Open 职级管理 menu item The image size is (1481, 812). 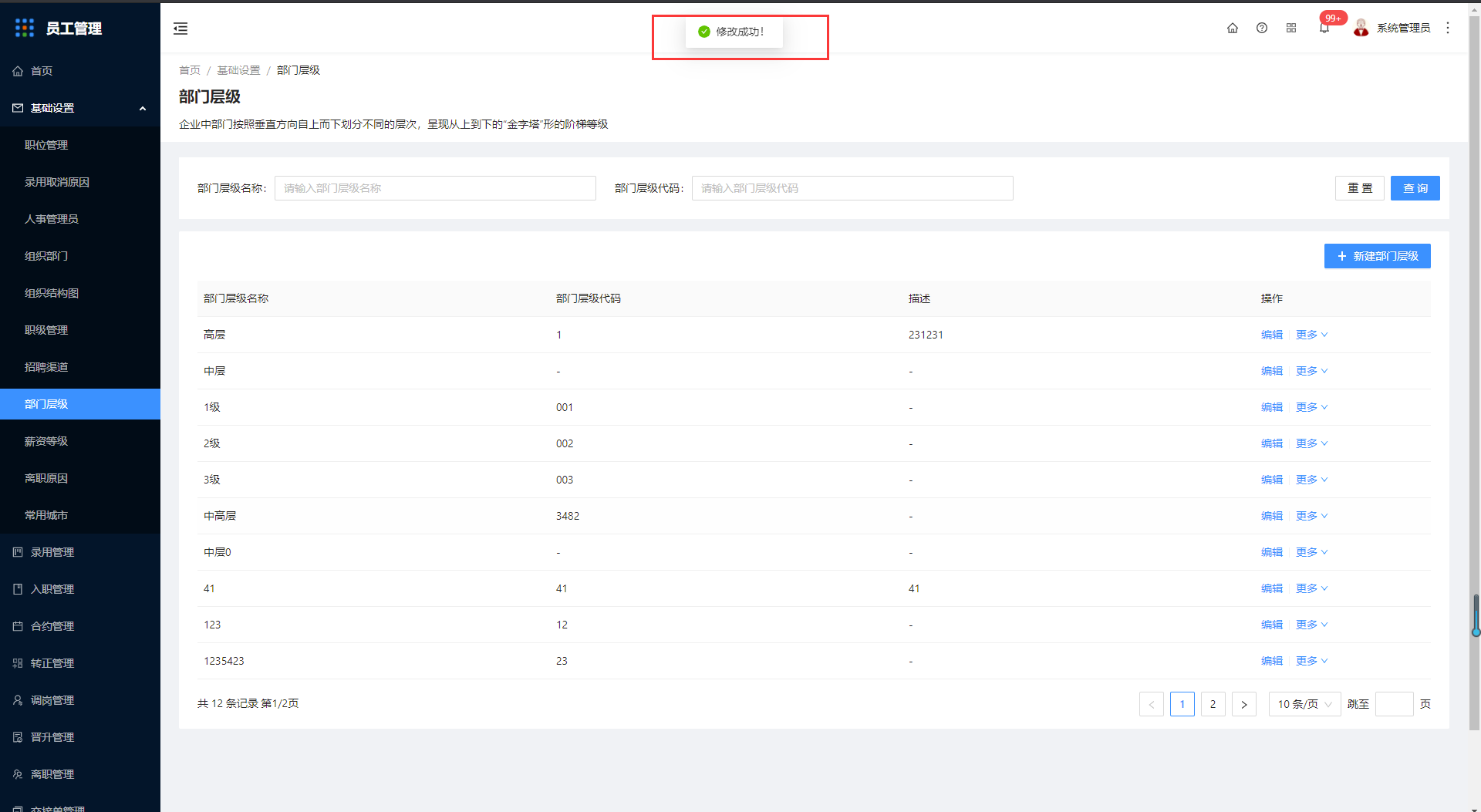(x=80, y=330)
